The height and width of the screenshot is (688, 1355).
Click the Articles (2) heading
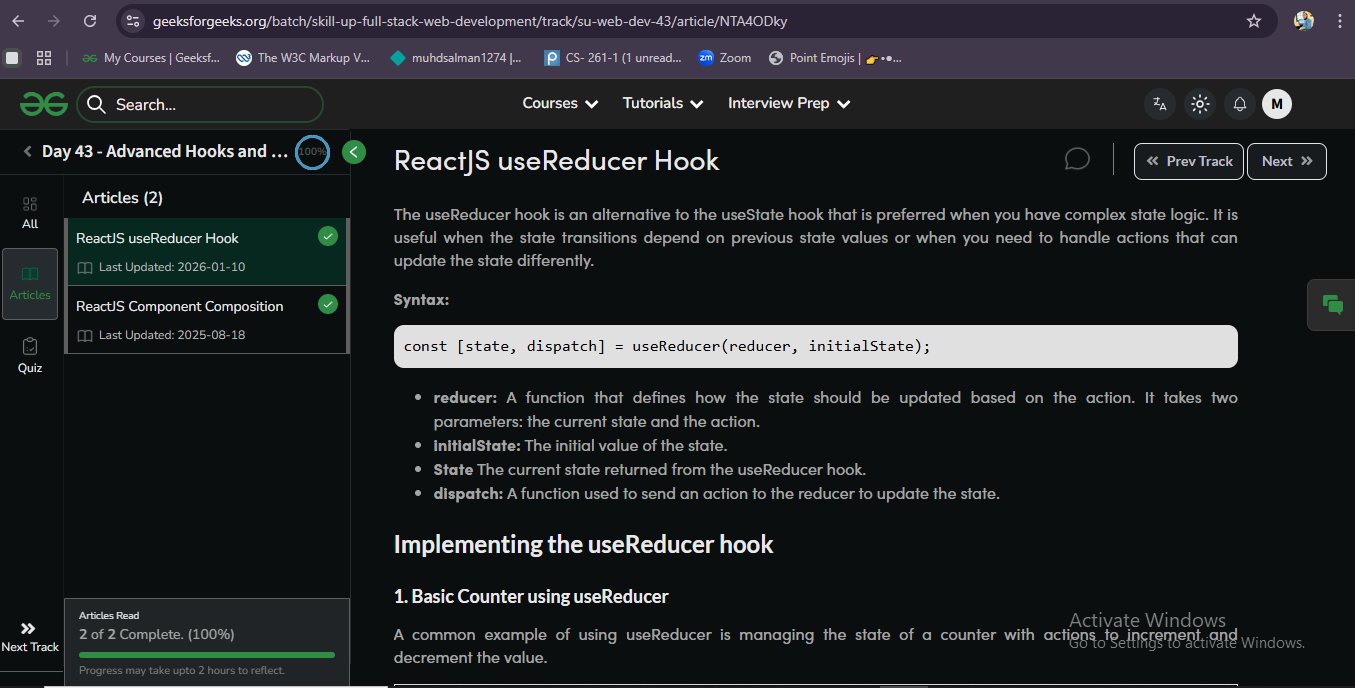[x=122, y=198]
